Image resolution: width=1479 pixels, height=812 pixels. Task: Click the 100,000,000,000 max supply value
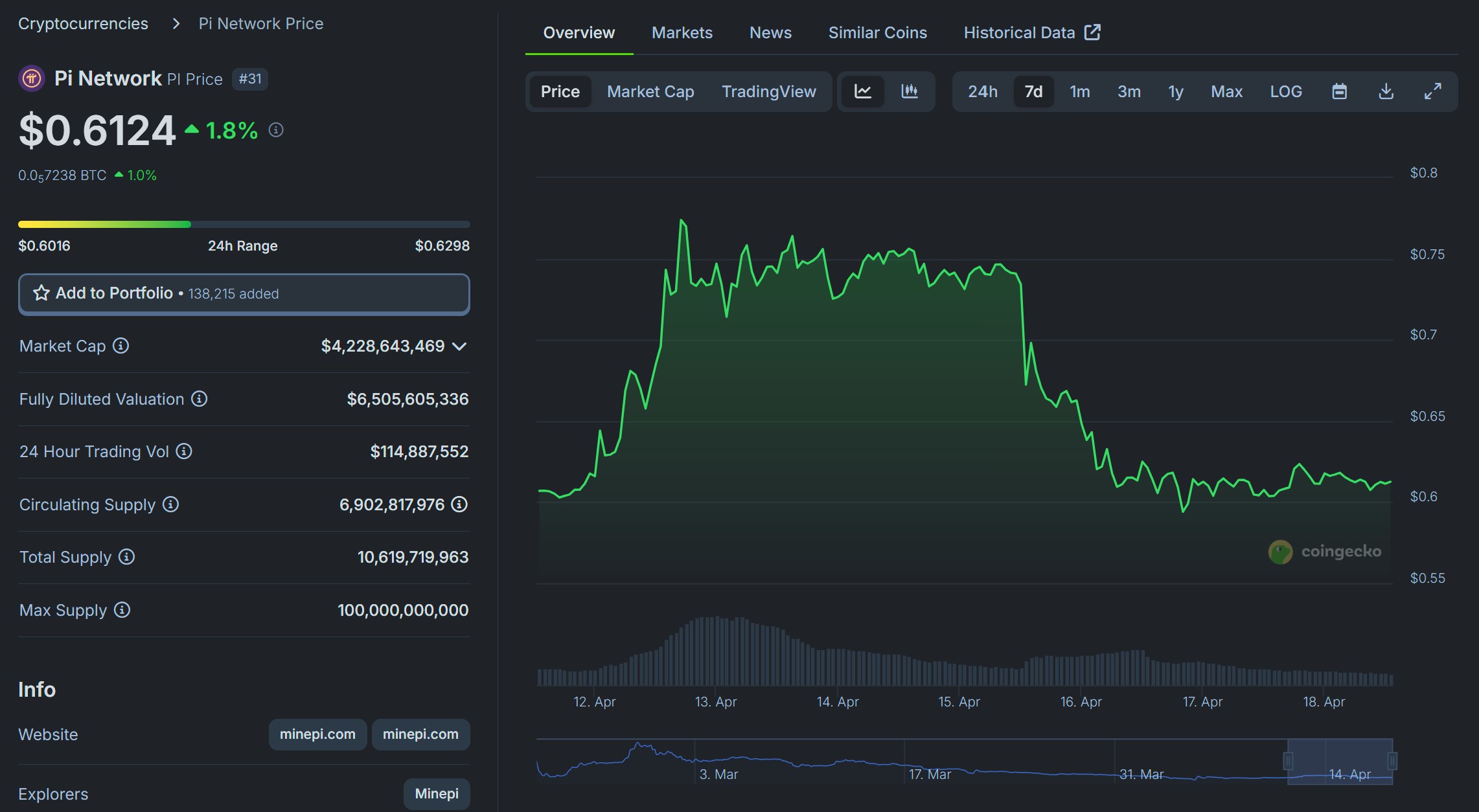pyautogui.click(x=403, y=610)
